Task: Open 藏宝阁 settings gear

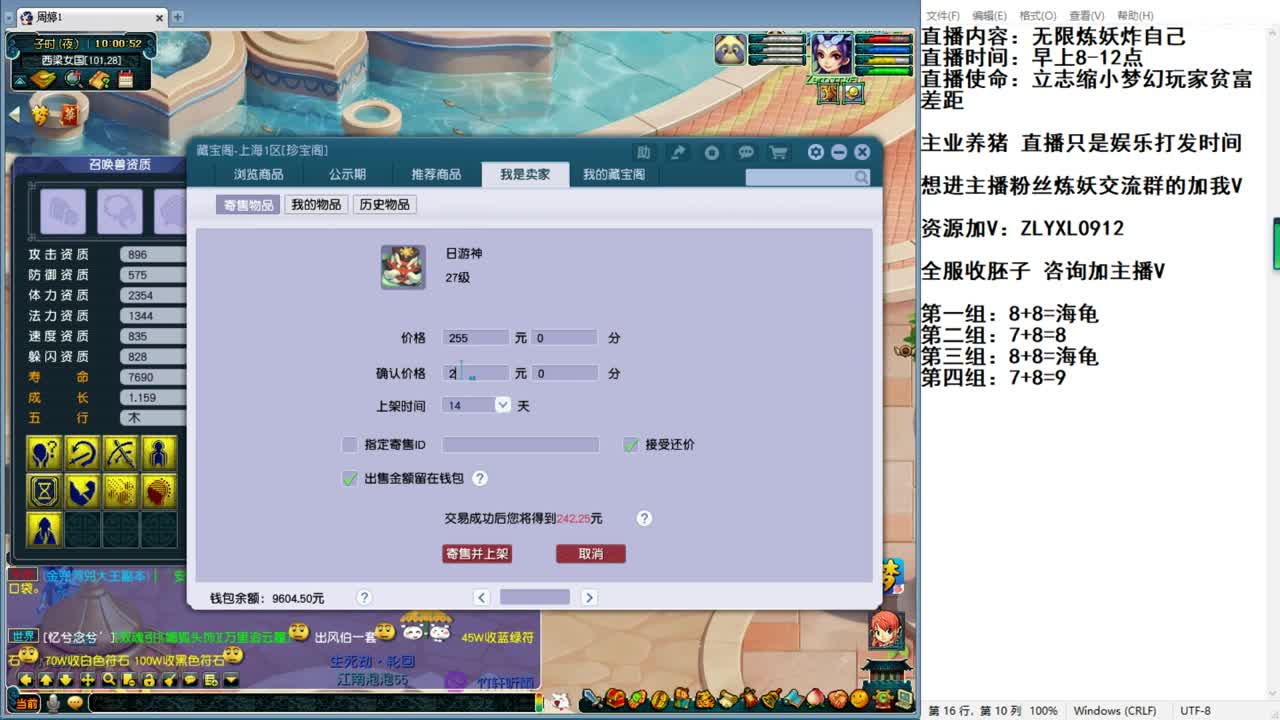Action: pyautogui.click(x=816, y=152)
